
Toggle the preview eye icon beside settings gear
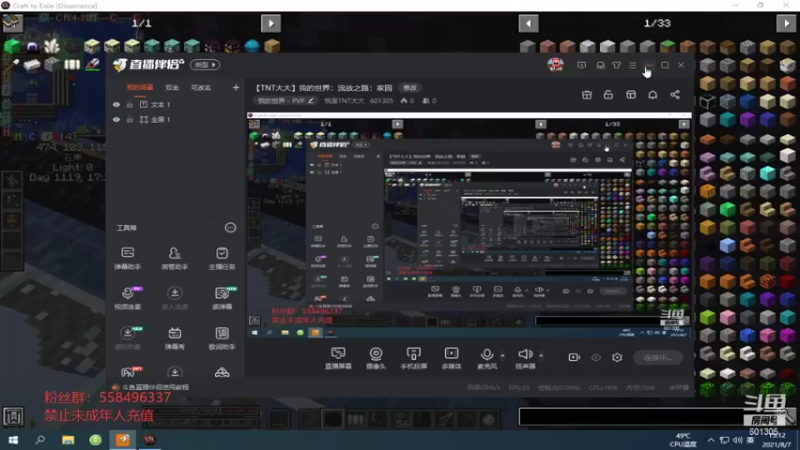(x=596, y=357)
